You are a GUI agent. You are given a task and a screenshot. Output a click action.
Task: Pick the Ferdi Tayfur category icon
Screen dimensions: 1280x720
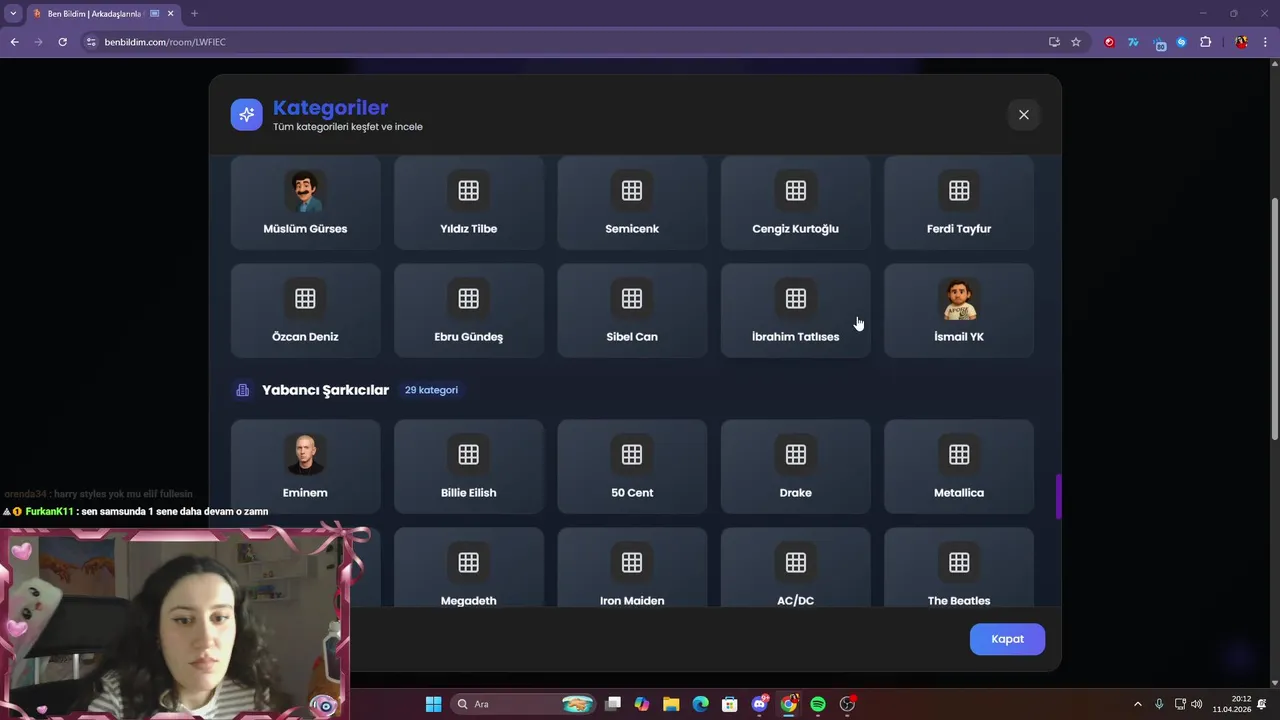[959, 190]
